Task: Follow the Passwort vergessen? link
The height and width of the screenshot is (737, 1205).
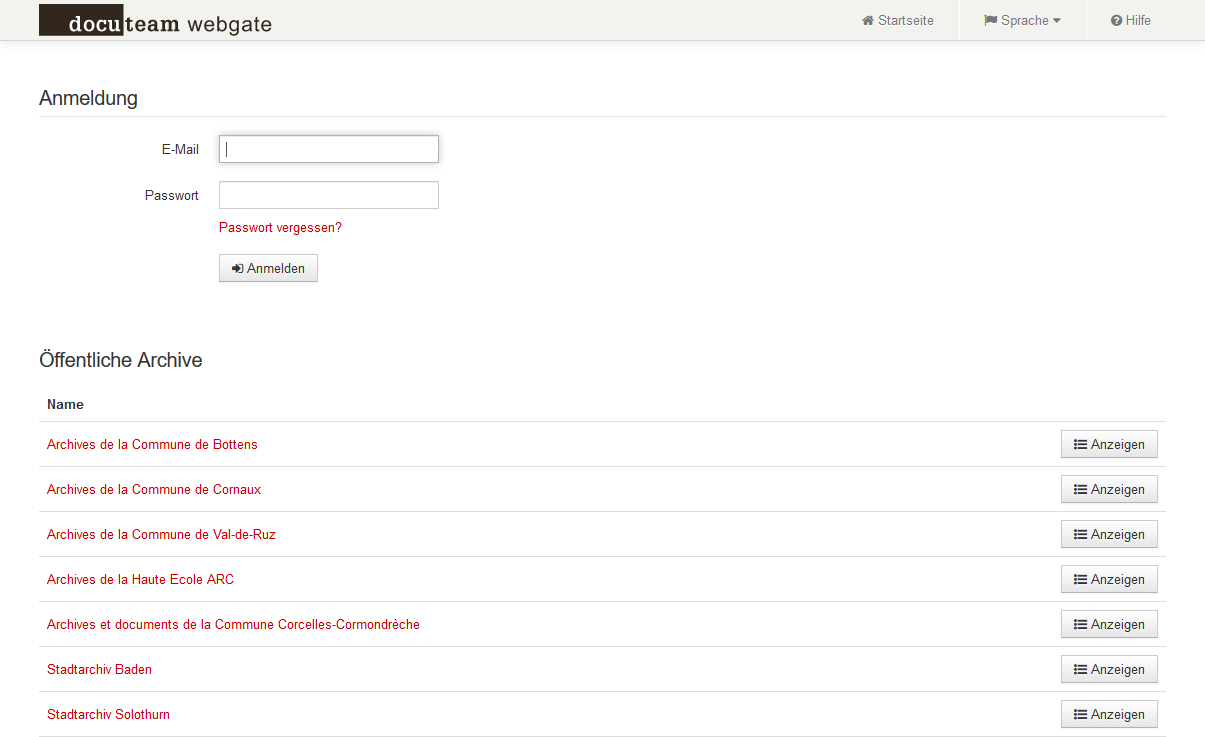Action: 280,228
